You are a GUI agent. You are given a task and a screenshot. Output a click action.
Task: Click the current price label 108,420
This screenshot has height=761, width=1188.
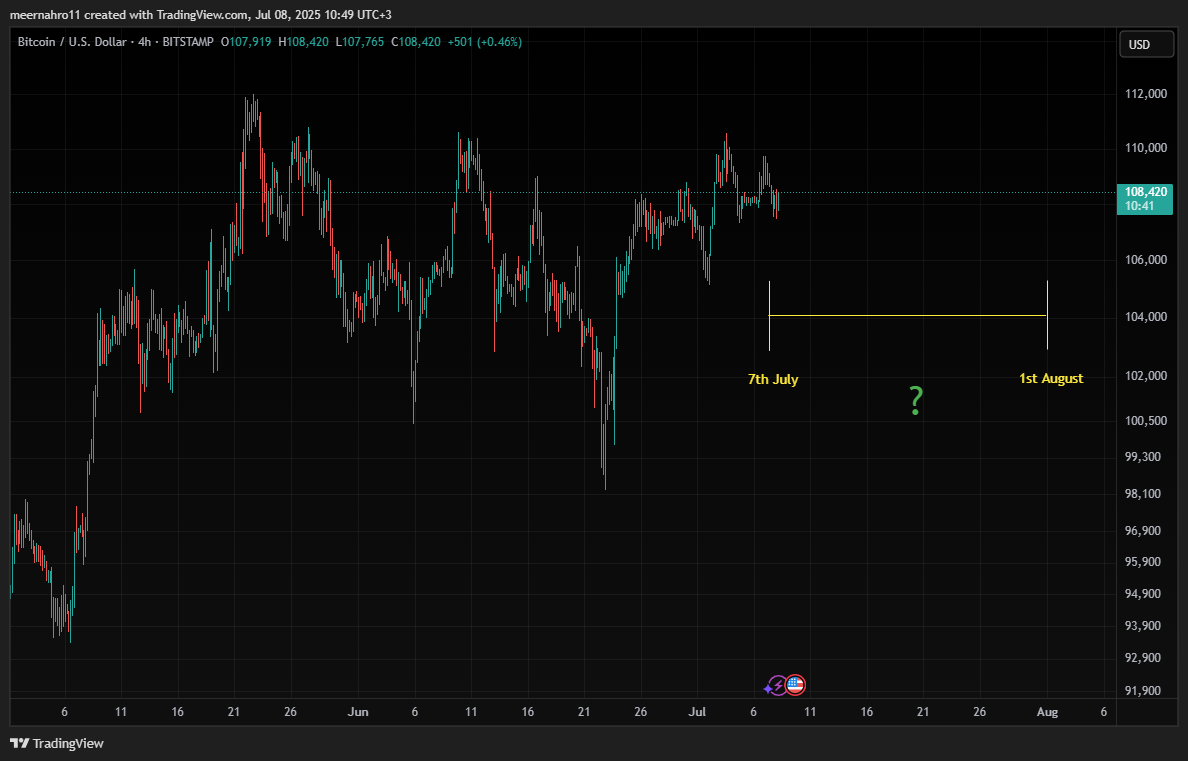1146,191
